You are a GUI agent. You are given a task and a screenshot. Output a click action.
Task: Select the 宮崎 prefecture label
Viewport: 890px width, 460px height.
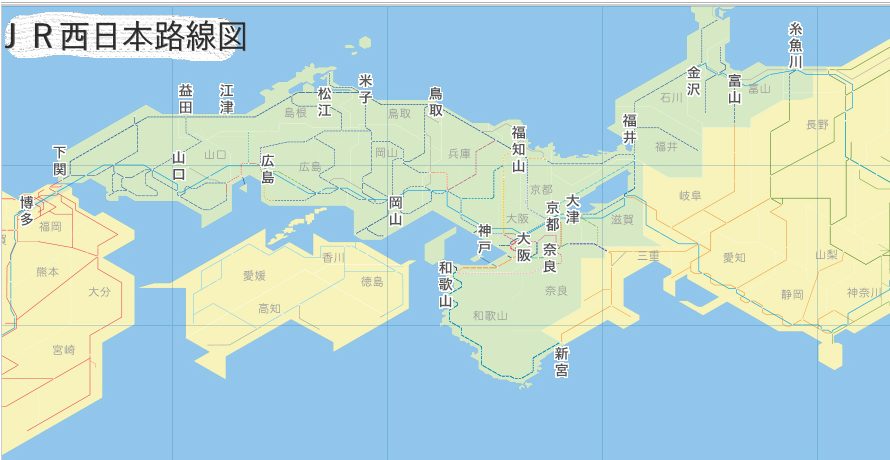[x=63, y=349]
